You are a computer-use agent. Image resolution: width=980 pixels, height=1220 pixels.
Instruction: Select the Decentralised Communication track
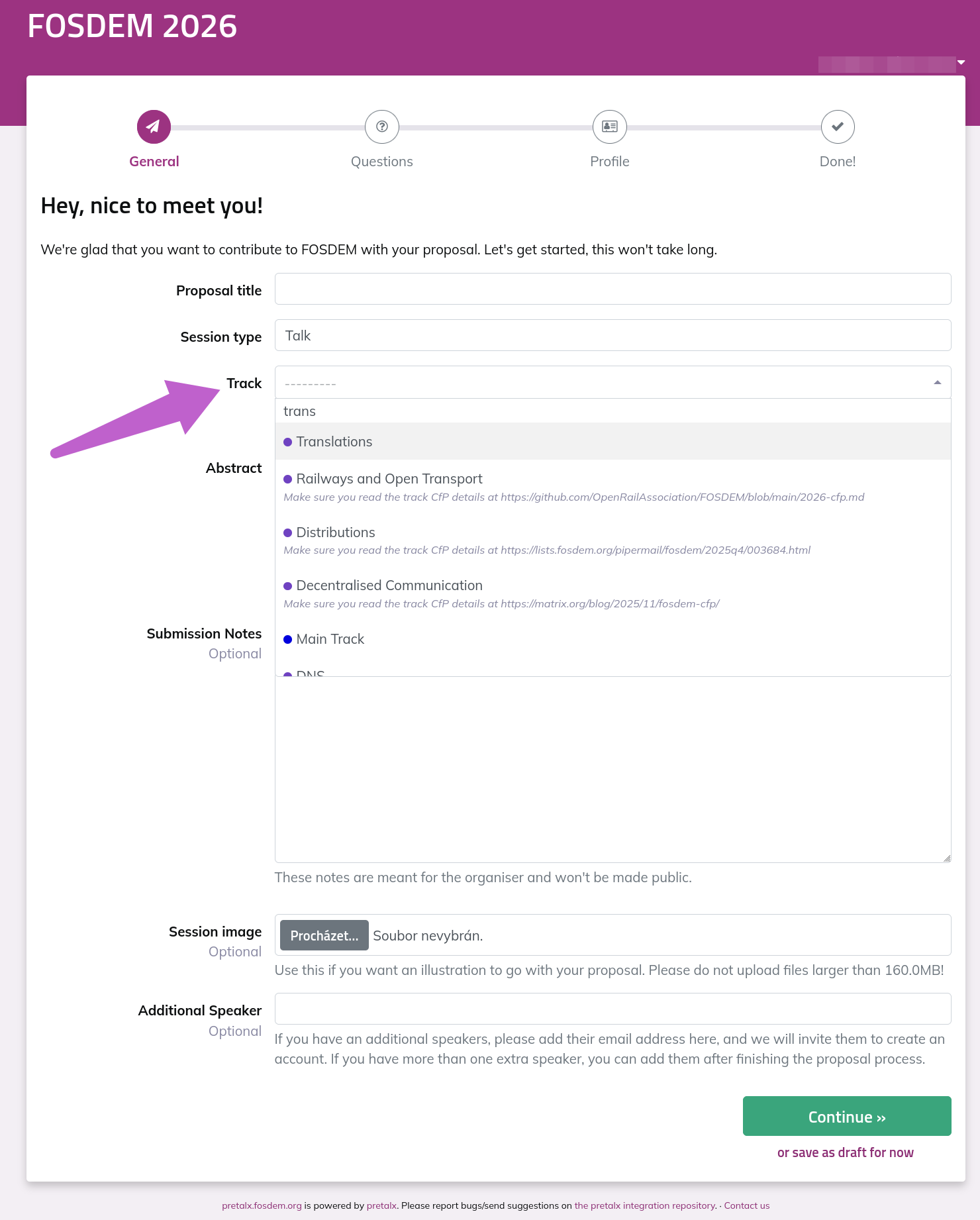(389, 585)
